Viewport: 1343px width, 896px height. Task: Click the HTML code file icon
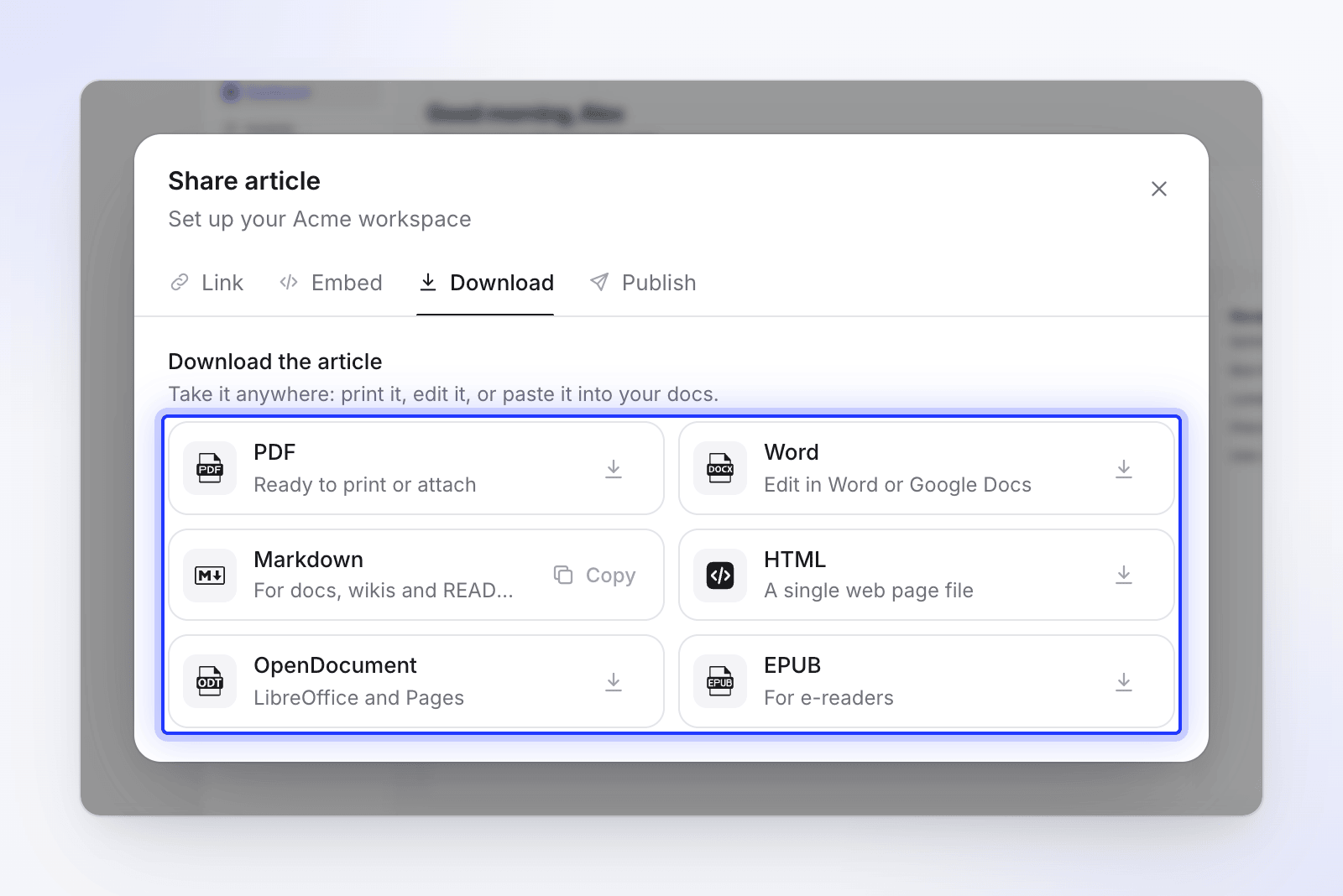[x=720, y=575]
